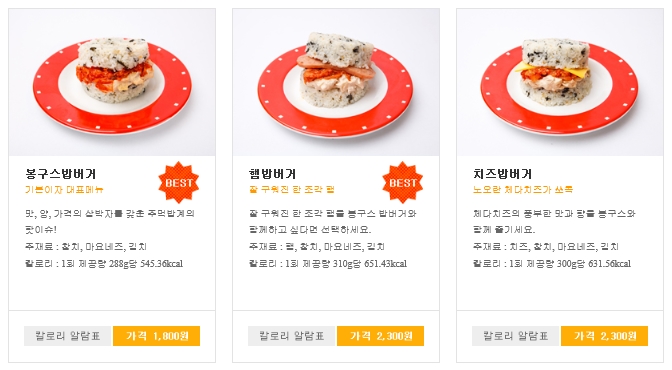Click BEST badge on 햄밥버거 card
Screen dimensions: 672x370
pyautogui.click(x=402, y=182)
